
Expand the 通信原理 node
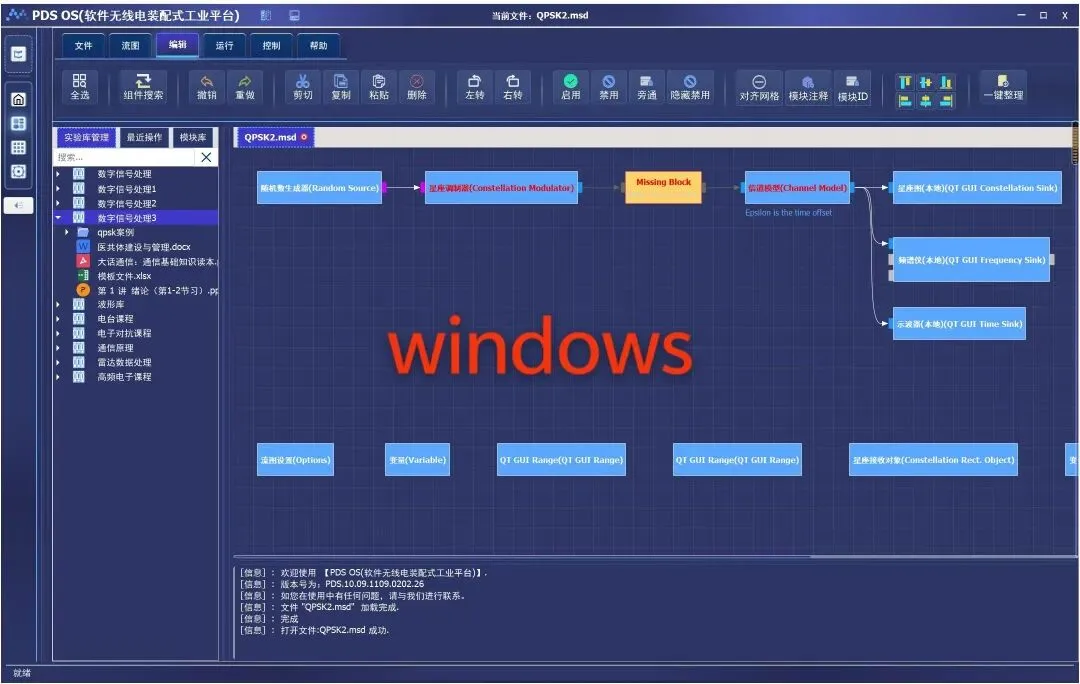58,347
